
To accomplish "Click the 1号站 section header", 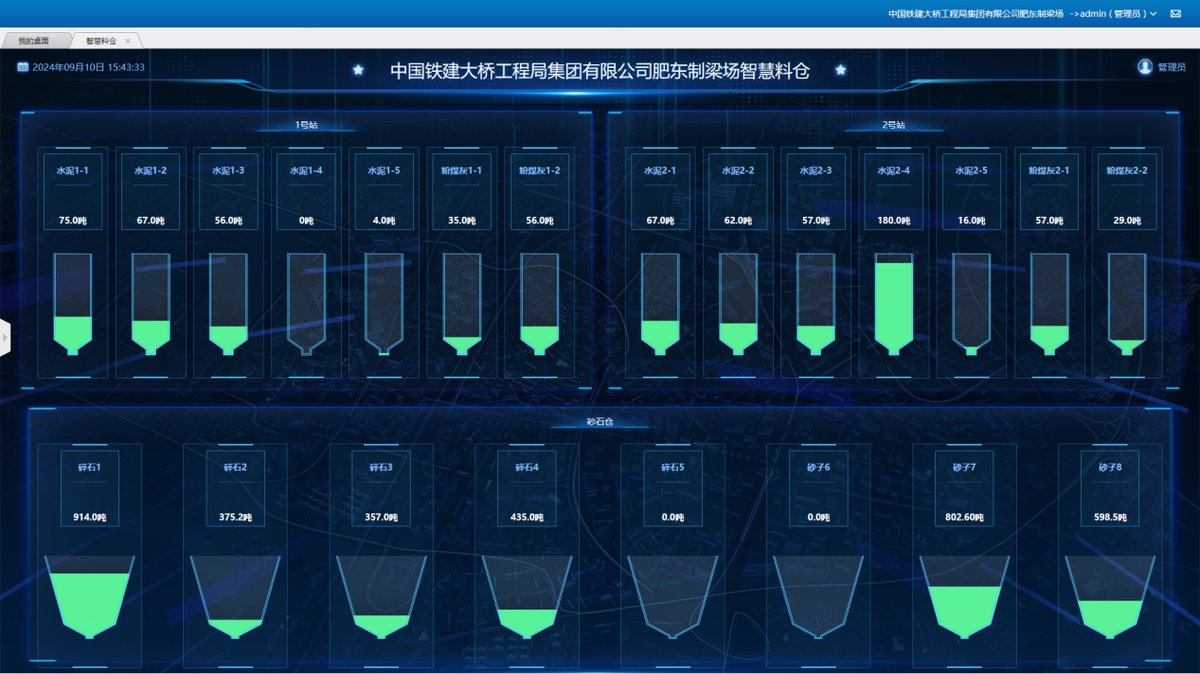I will (306, 126).
